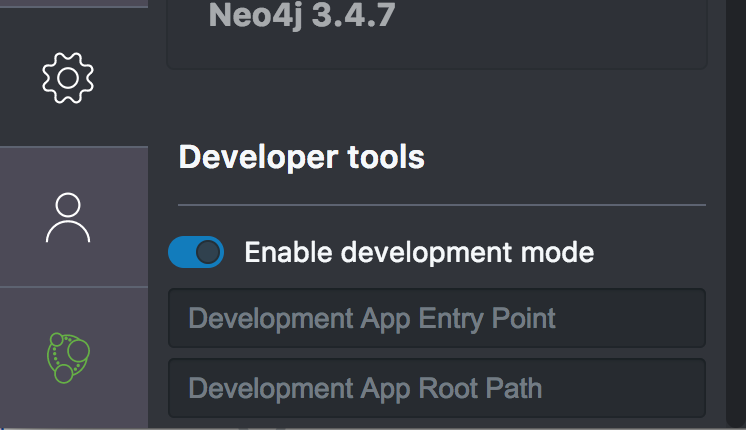Open the settings gear tab

coord(68,77)
